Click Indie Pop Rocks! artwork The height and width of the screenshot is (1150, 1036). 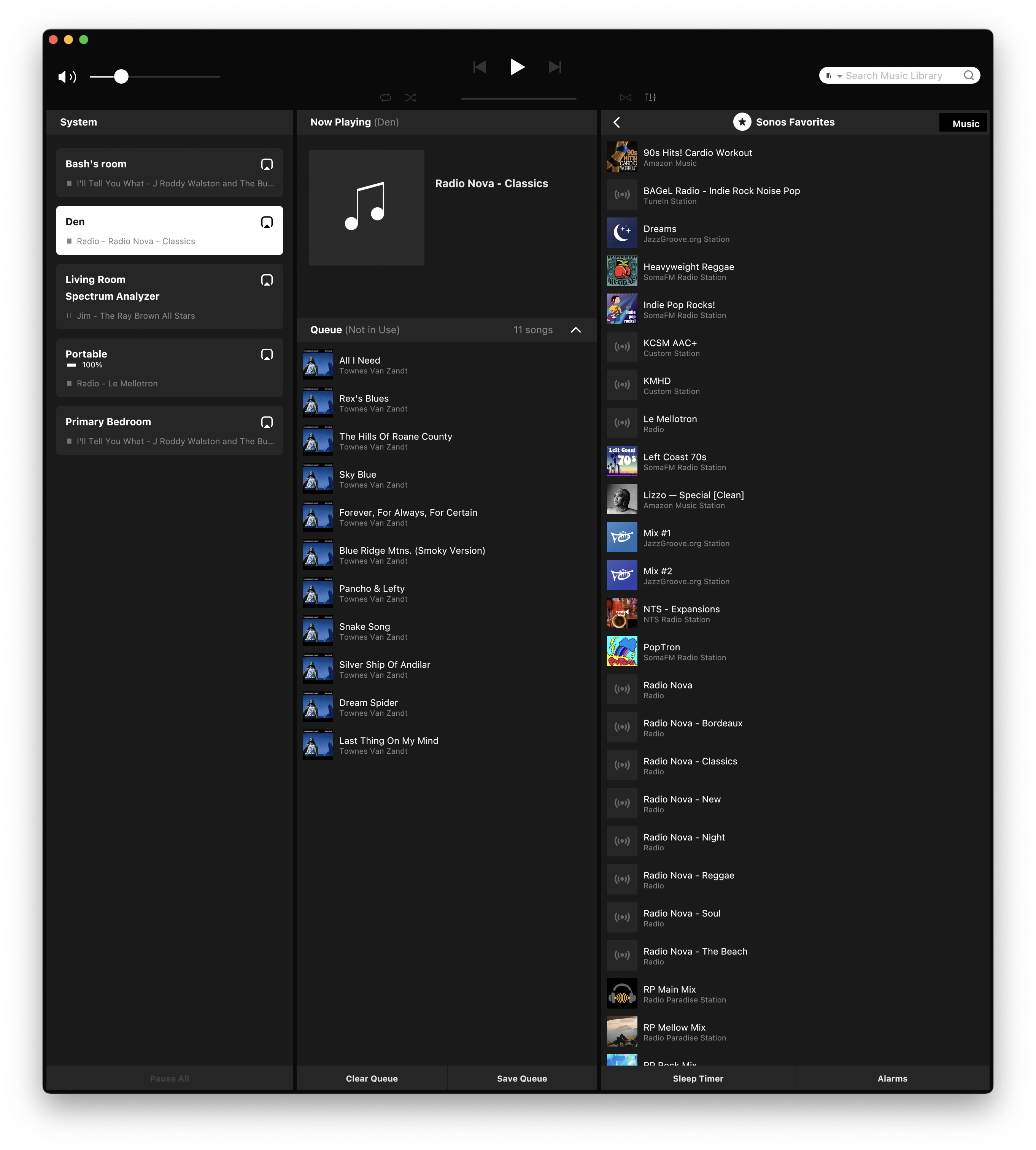coord(621,310)
